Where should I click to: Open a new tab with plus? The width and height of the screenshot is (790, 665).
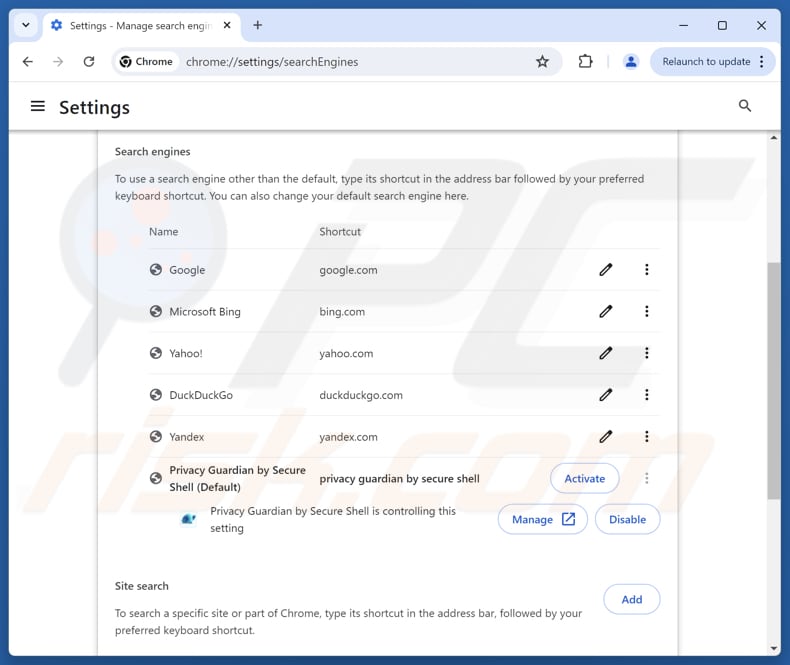point(257,25)
